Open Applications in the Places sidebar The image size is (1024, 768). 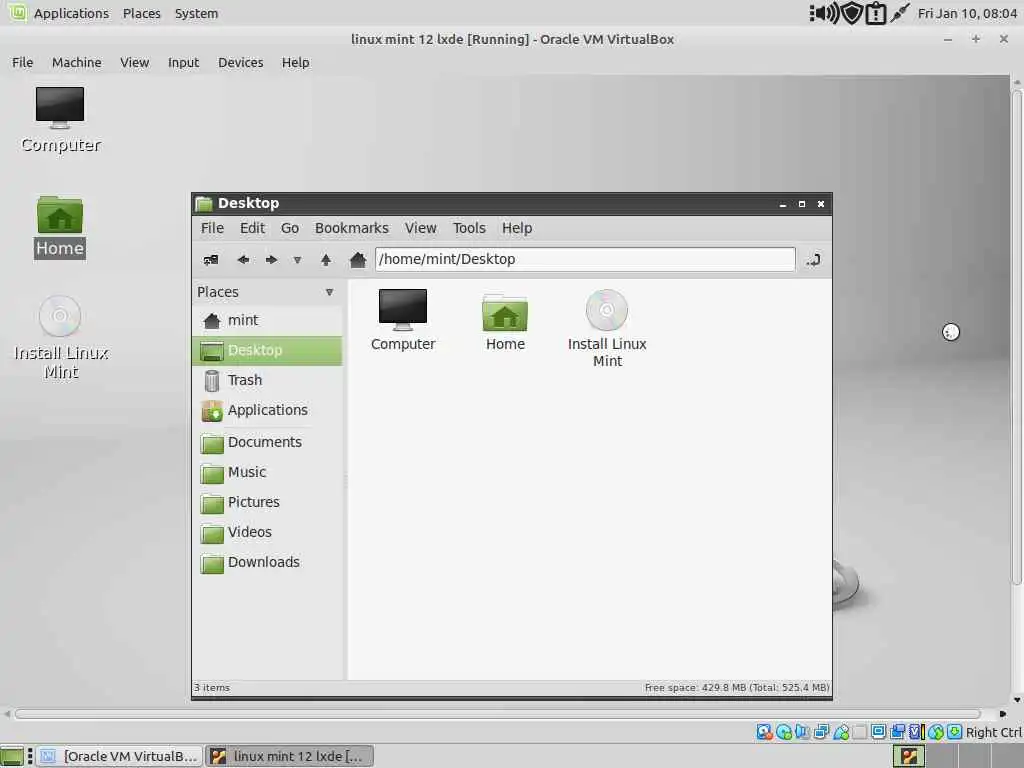coord(267,410)
